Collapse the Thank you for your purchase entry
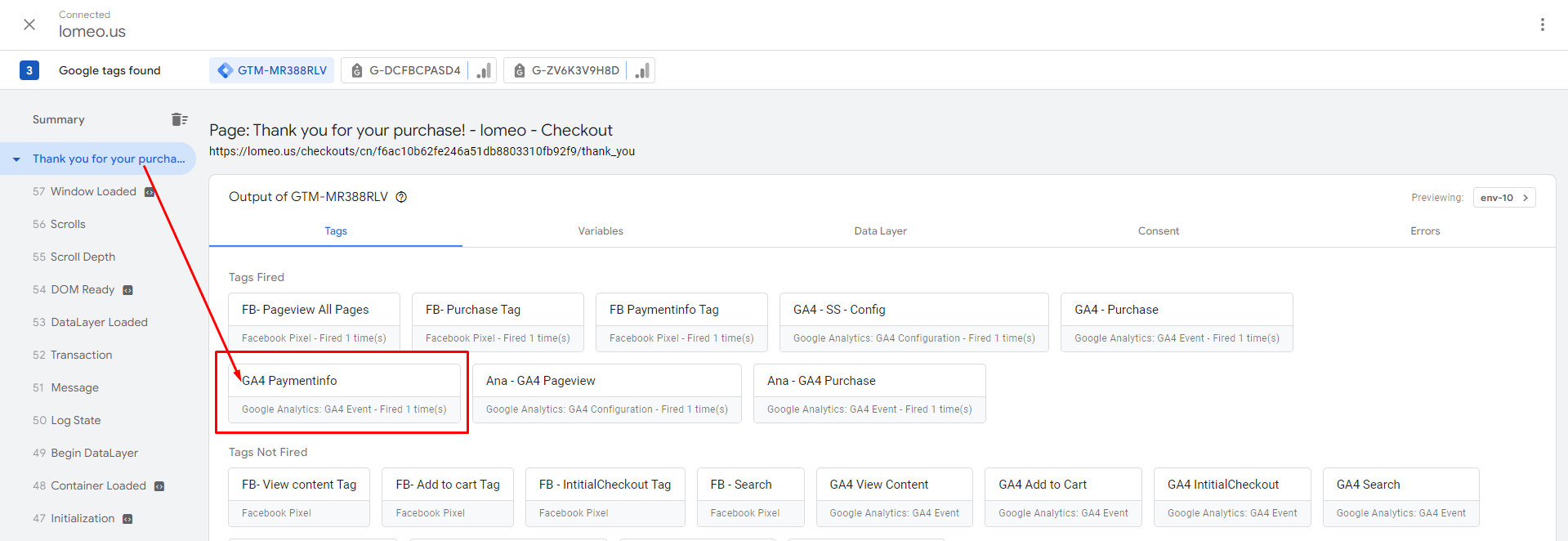1568x541 pixels. click(16, 159)
